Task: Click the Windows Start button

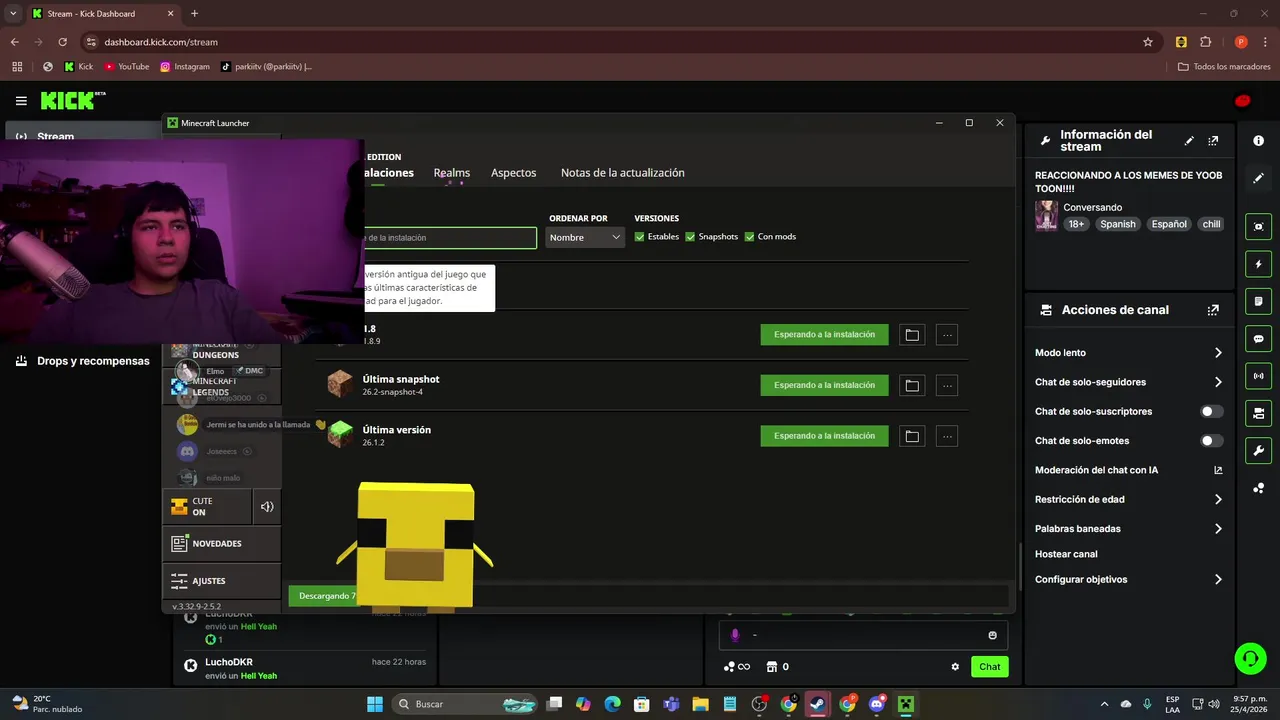Action: [375, 704]
